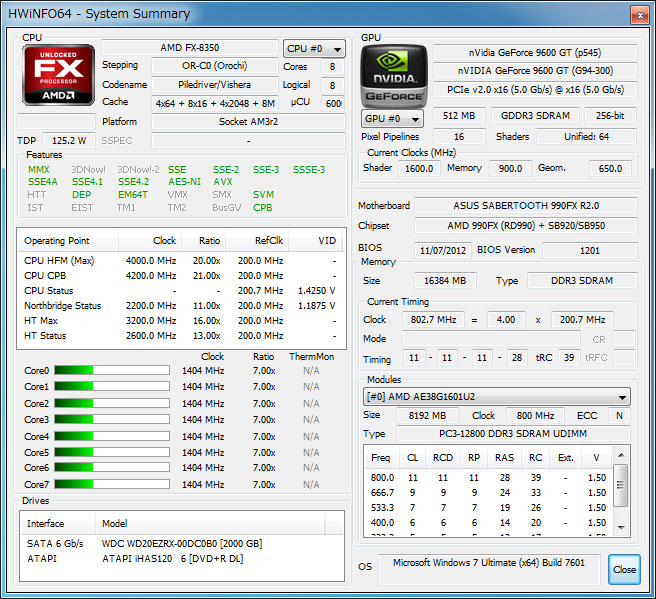Expand the memory module dropdown AMD AE38G1601U2
This screenshot has width=656, height=599.
(497, 397)
